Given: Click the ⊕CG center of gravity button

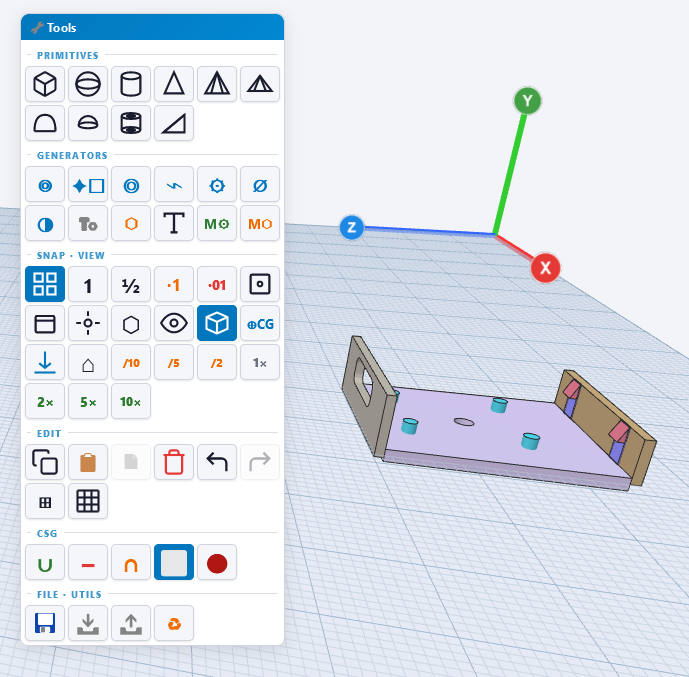Looking at the screenshot, I should 260,323.
